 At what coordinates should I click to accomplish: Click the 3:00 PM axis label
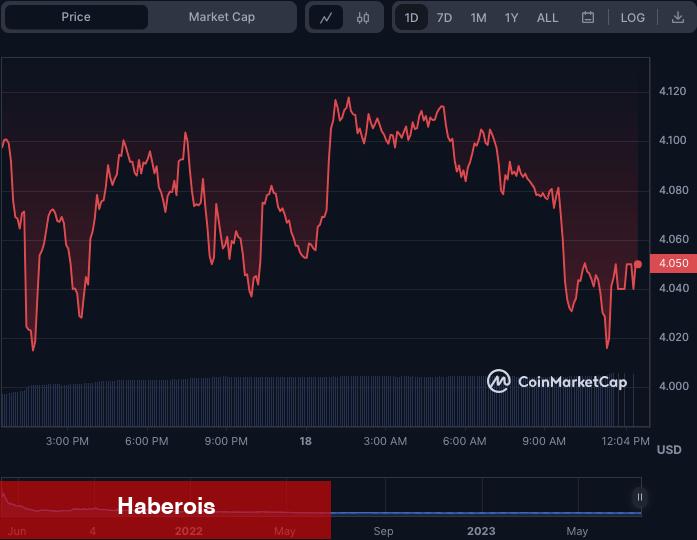tap(67, 441)
